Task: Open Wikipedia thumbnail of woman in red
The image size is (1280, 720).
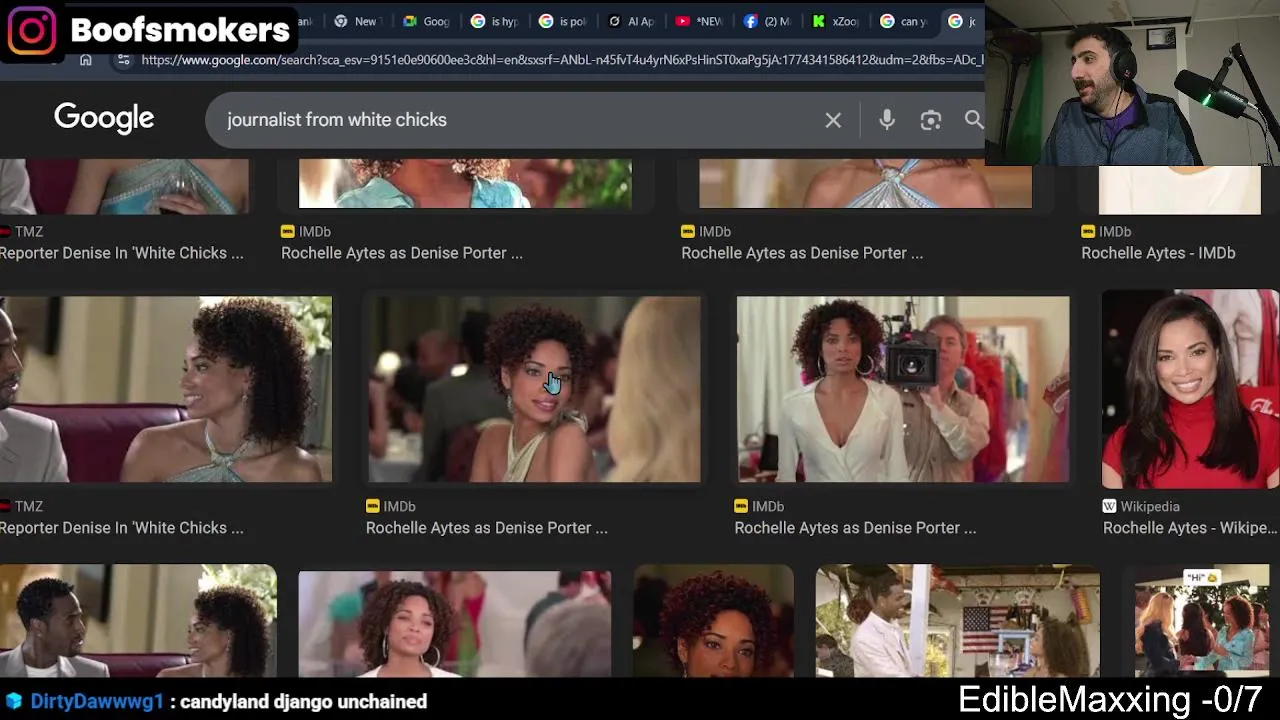Action: (1190, 389)
